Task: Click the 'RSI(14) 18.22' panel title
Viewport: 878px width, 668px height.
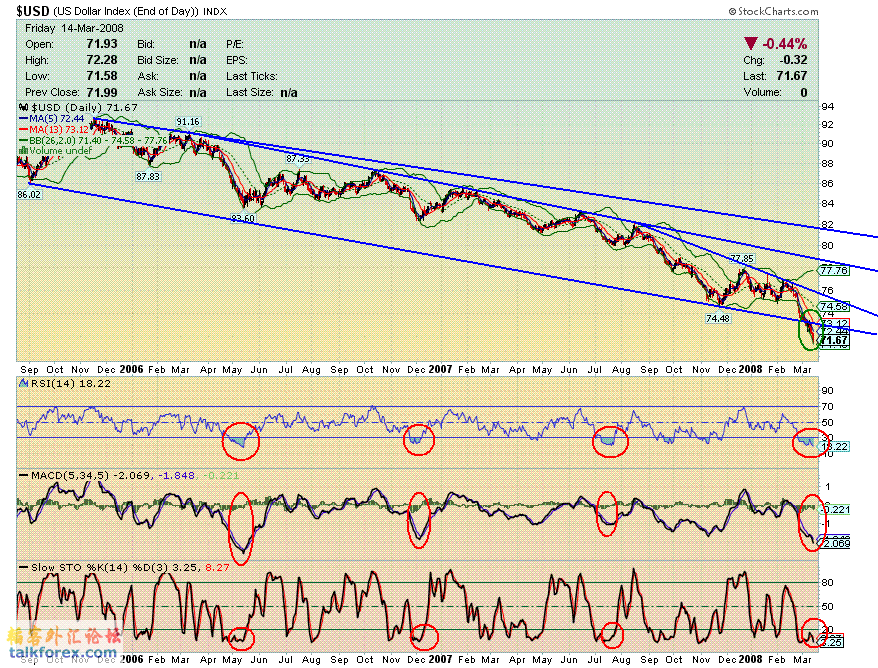Action: coord(71,384)
